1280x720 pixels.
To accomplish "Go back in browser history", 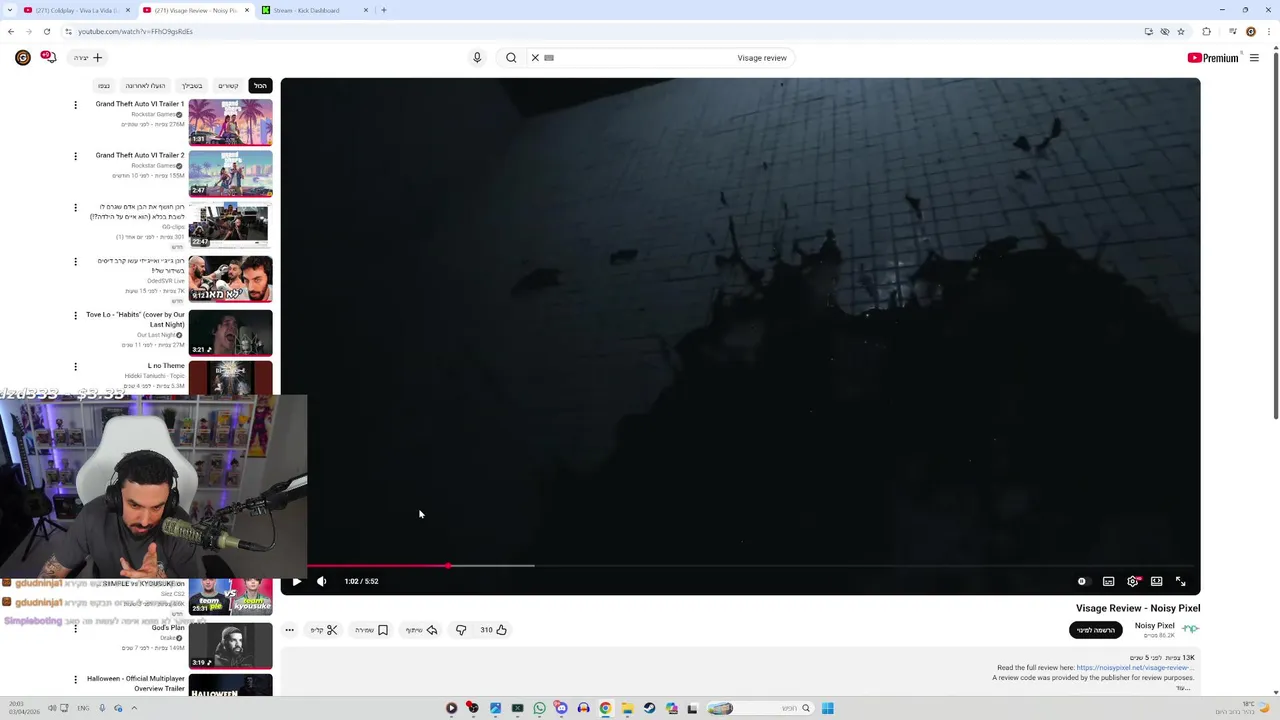I will click(11, 31).
